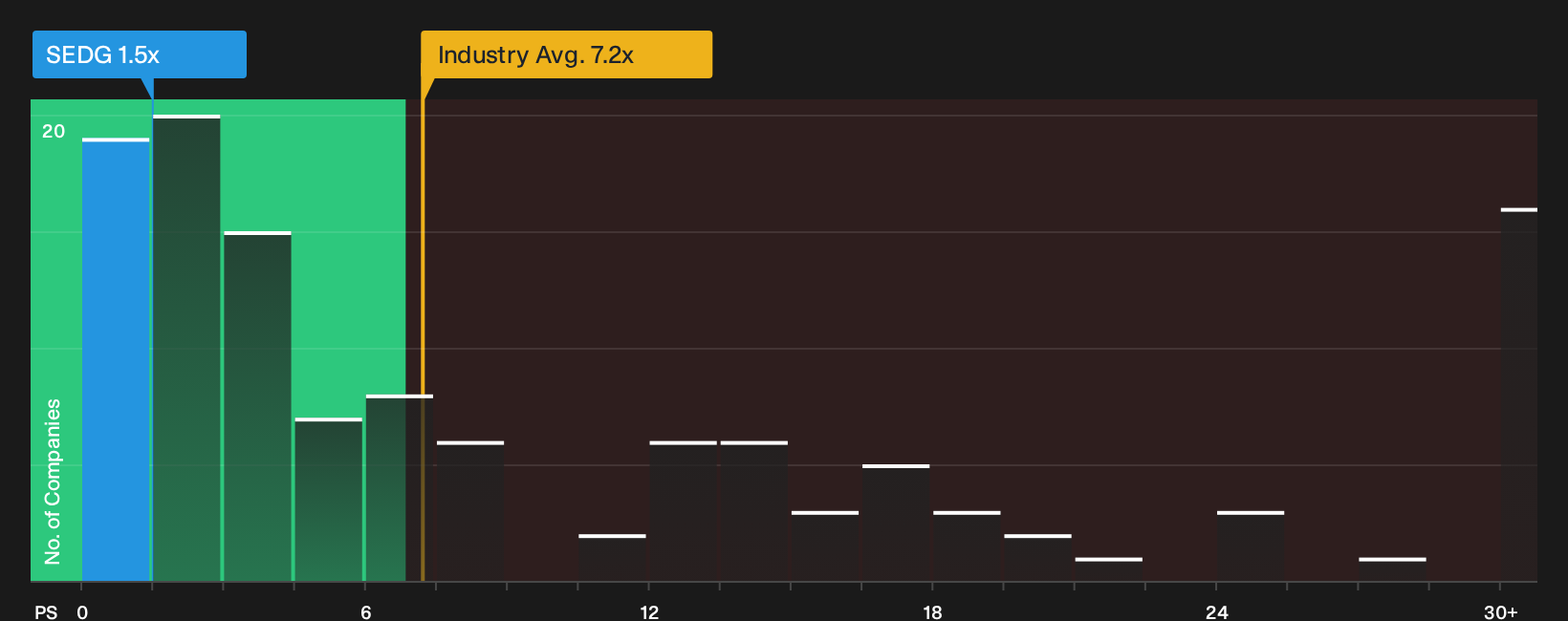Click the x-axis value 0
The width and height of the screenshot is (1568, 621).
tap(82, 611)
